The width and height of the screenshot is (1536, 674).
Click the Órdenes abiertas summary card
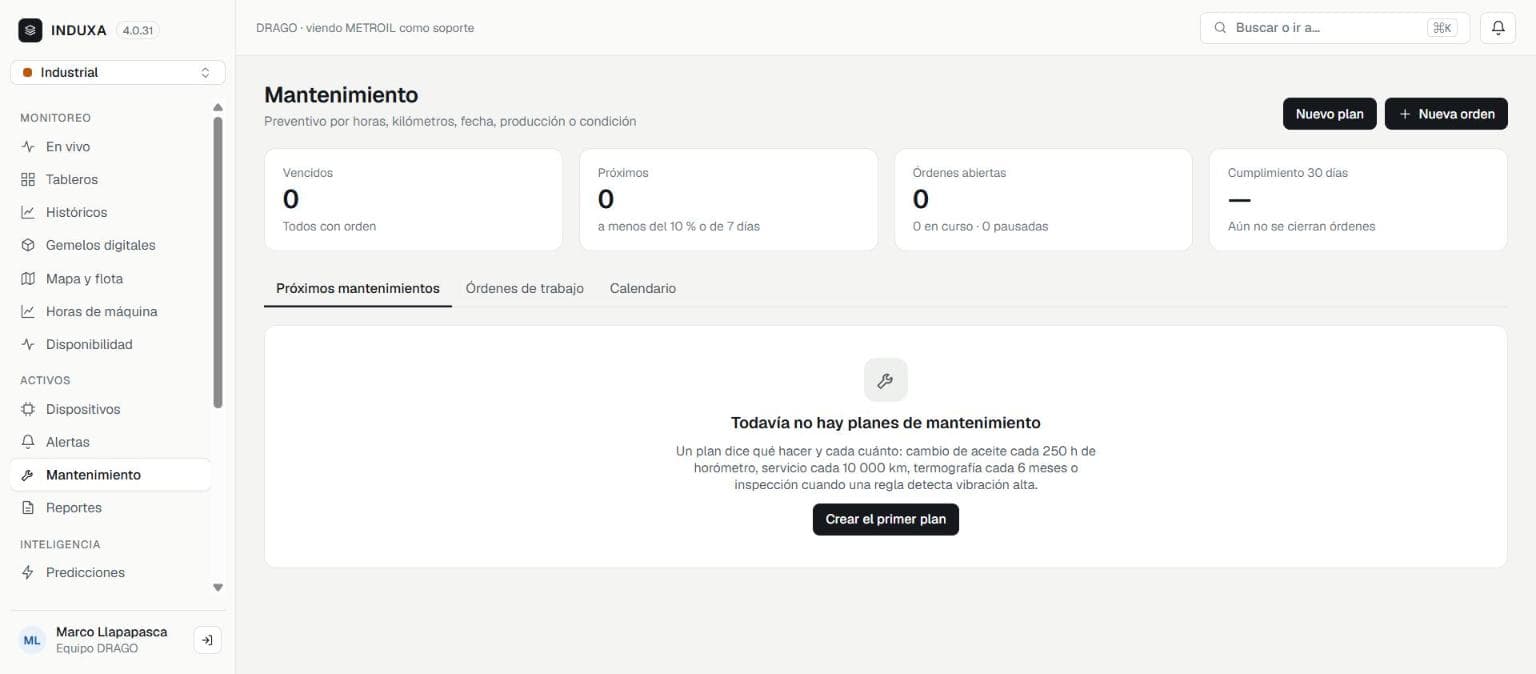(1043, 200)
